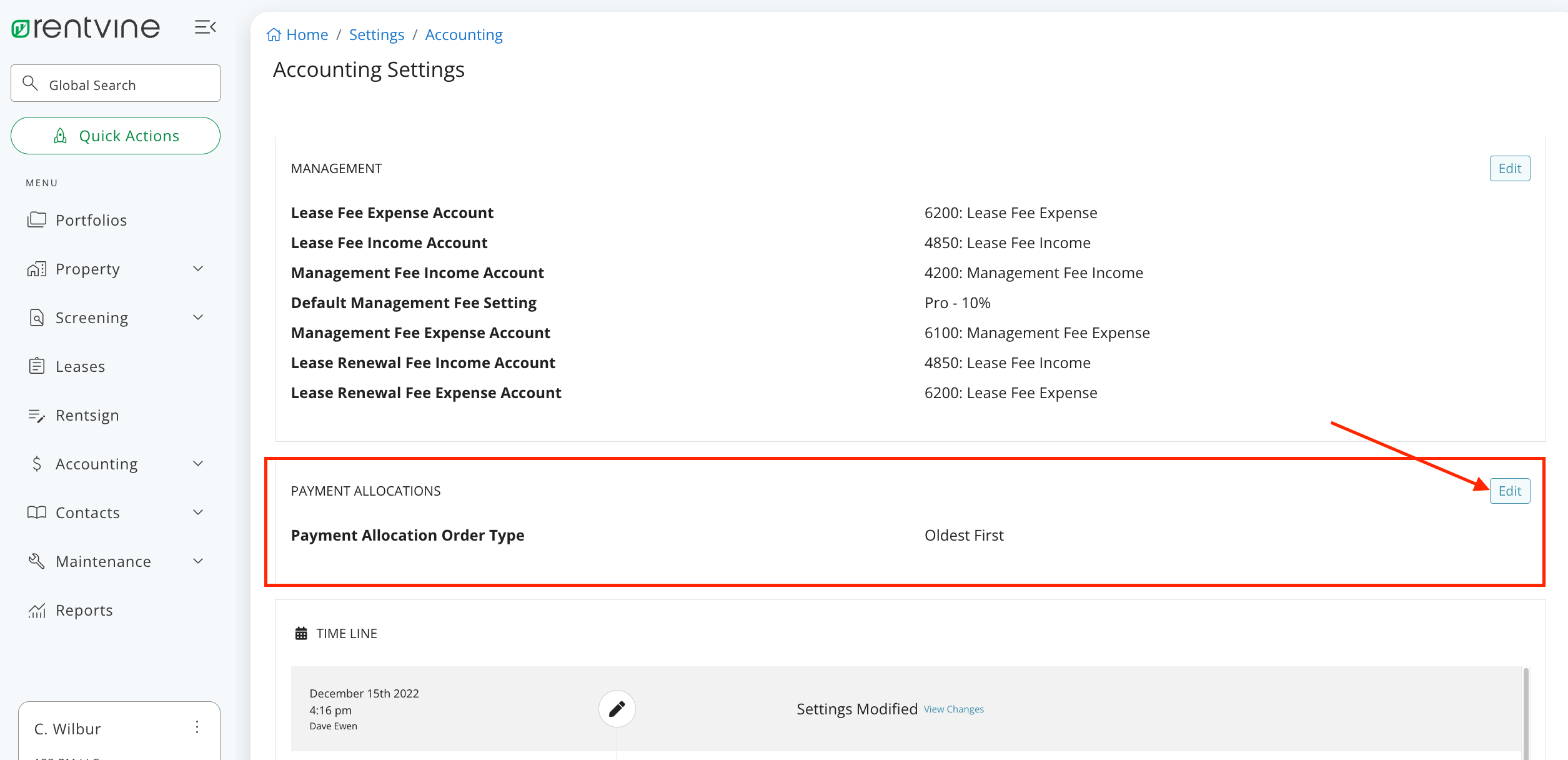Open the Leases section icon
The image size is (1568, 760).
tap(37, 366)
